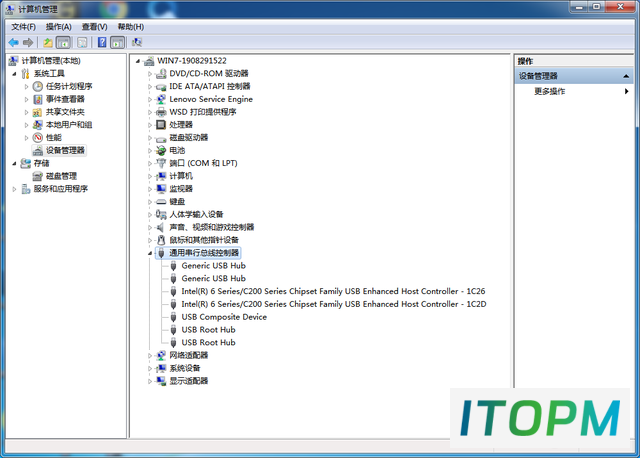Click the 人体学输入设备 icon
The image size is (640, 458).
pyautogui.click(x=161, y=214)
